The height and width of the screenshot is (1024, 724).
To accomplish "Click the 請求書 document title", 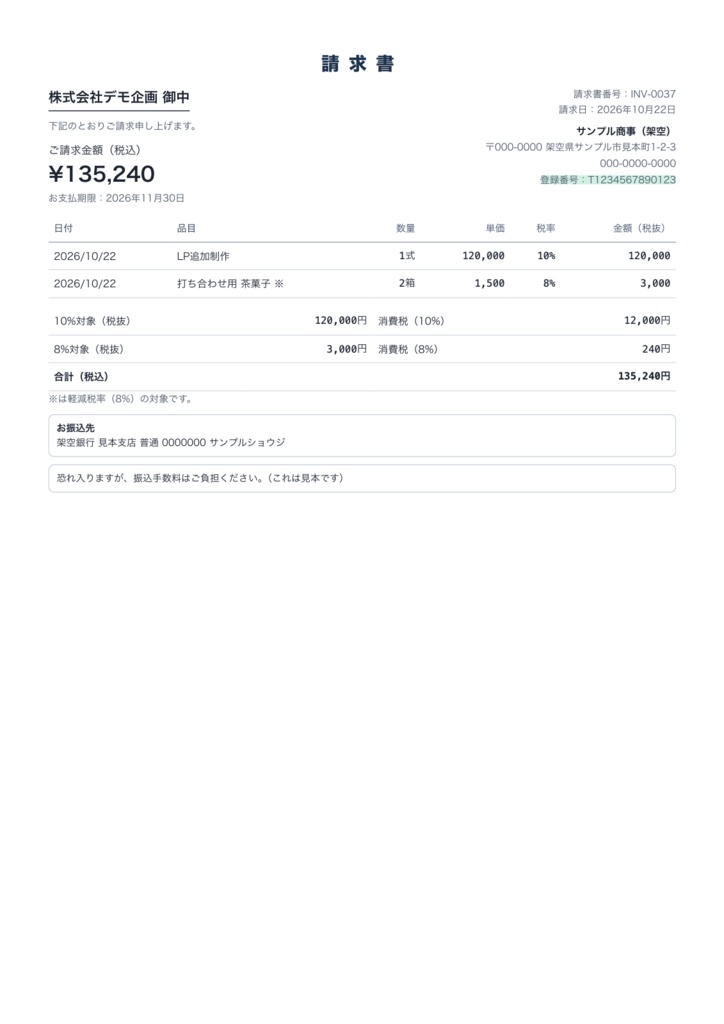I will coord(358,63).
